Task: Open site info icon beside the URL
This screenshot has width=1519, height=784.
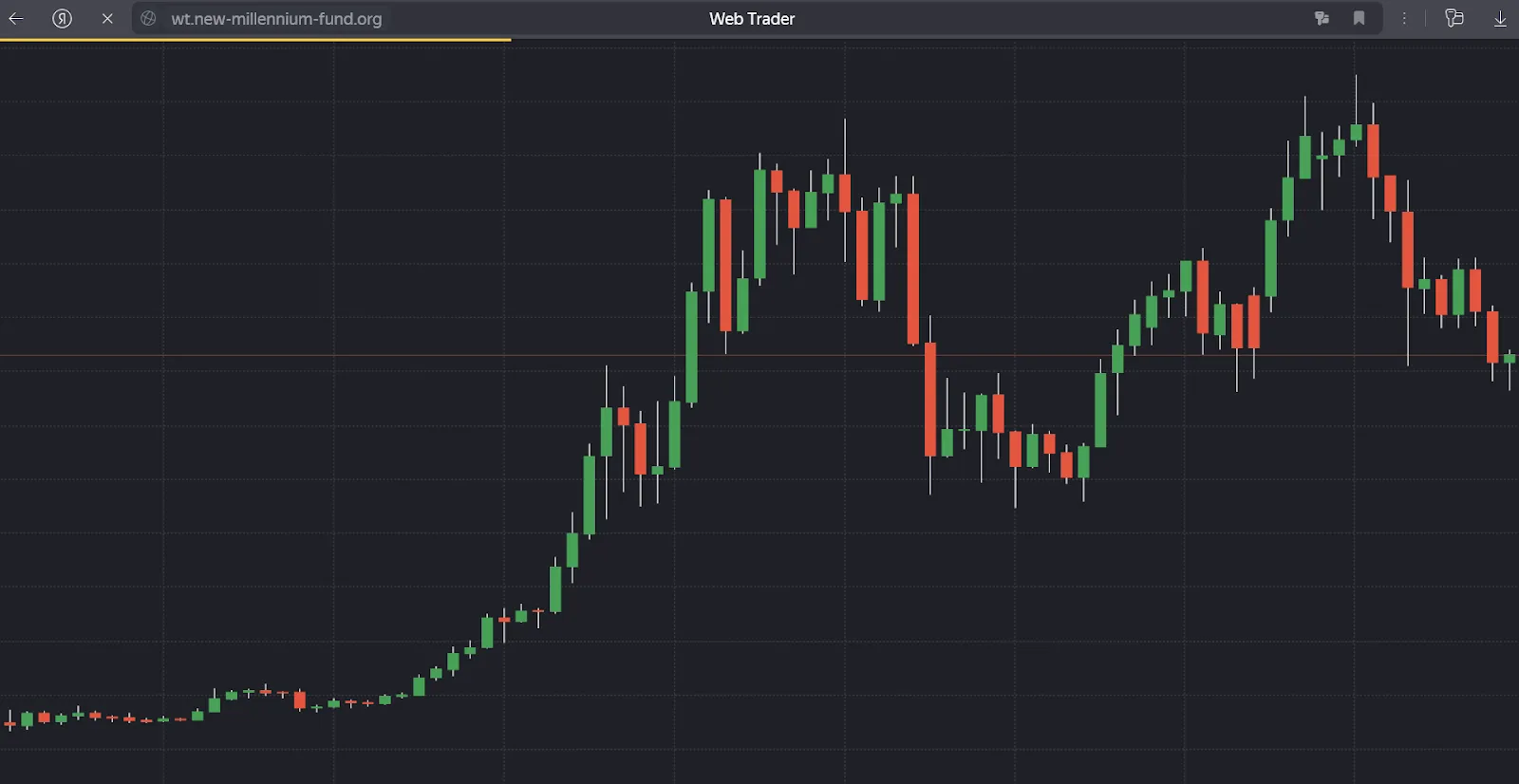Action: (x=148, y=18)
